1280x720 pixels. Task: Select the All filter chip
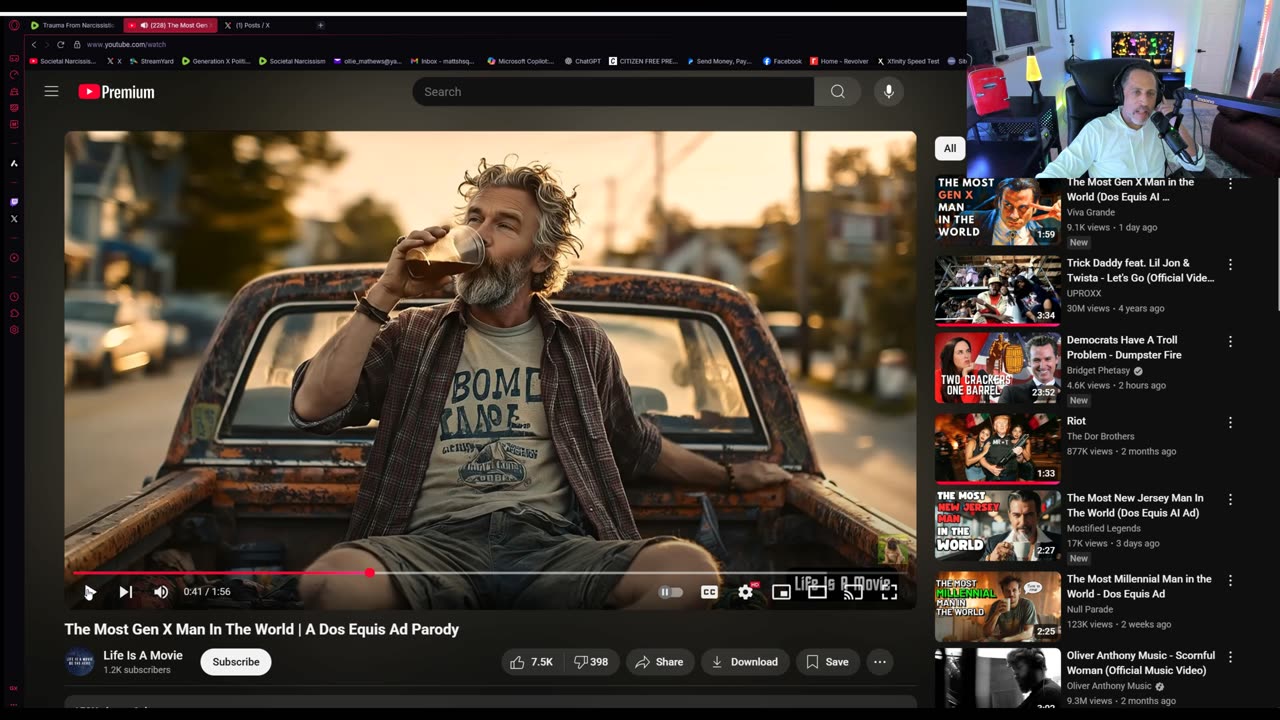950,148
